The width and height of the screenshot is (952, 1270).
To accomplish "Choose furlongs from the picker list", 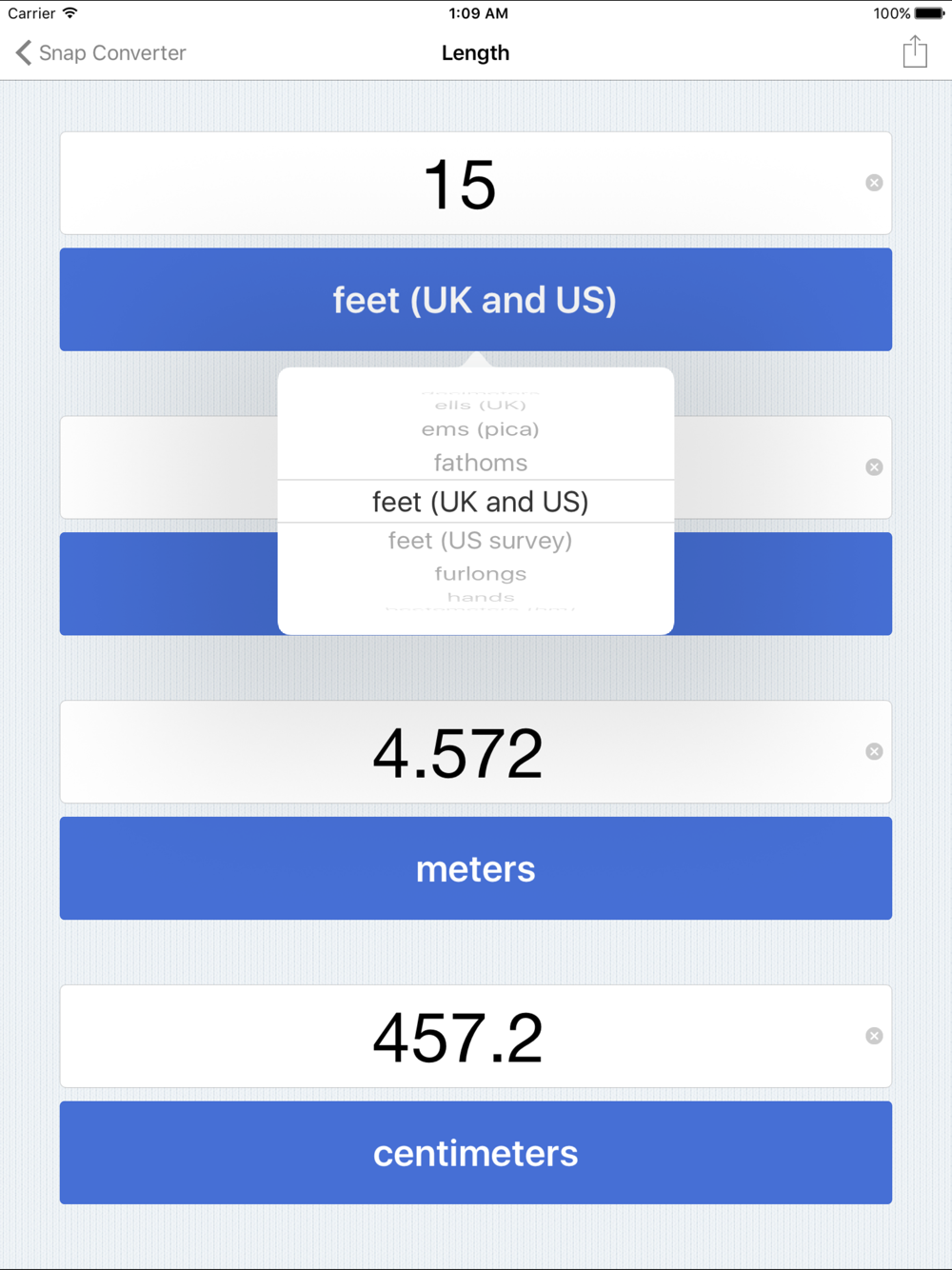I will point(480,574).
